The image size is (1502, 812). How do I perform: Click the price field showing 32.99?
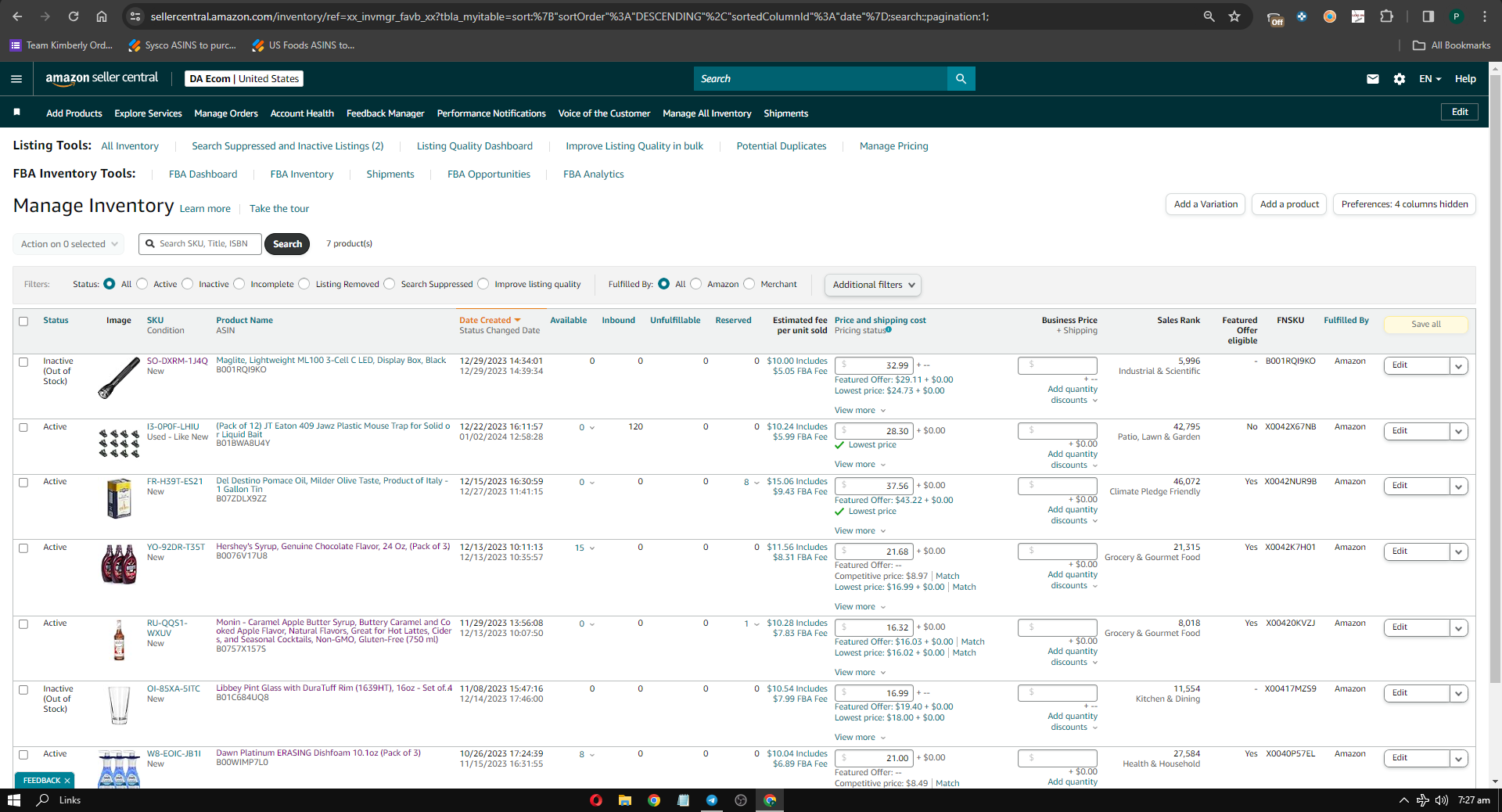point(874,365)
